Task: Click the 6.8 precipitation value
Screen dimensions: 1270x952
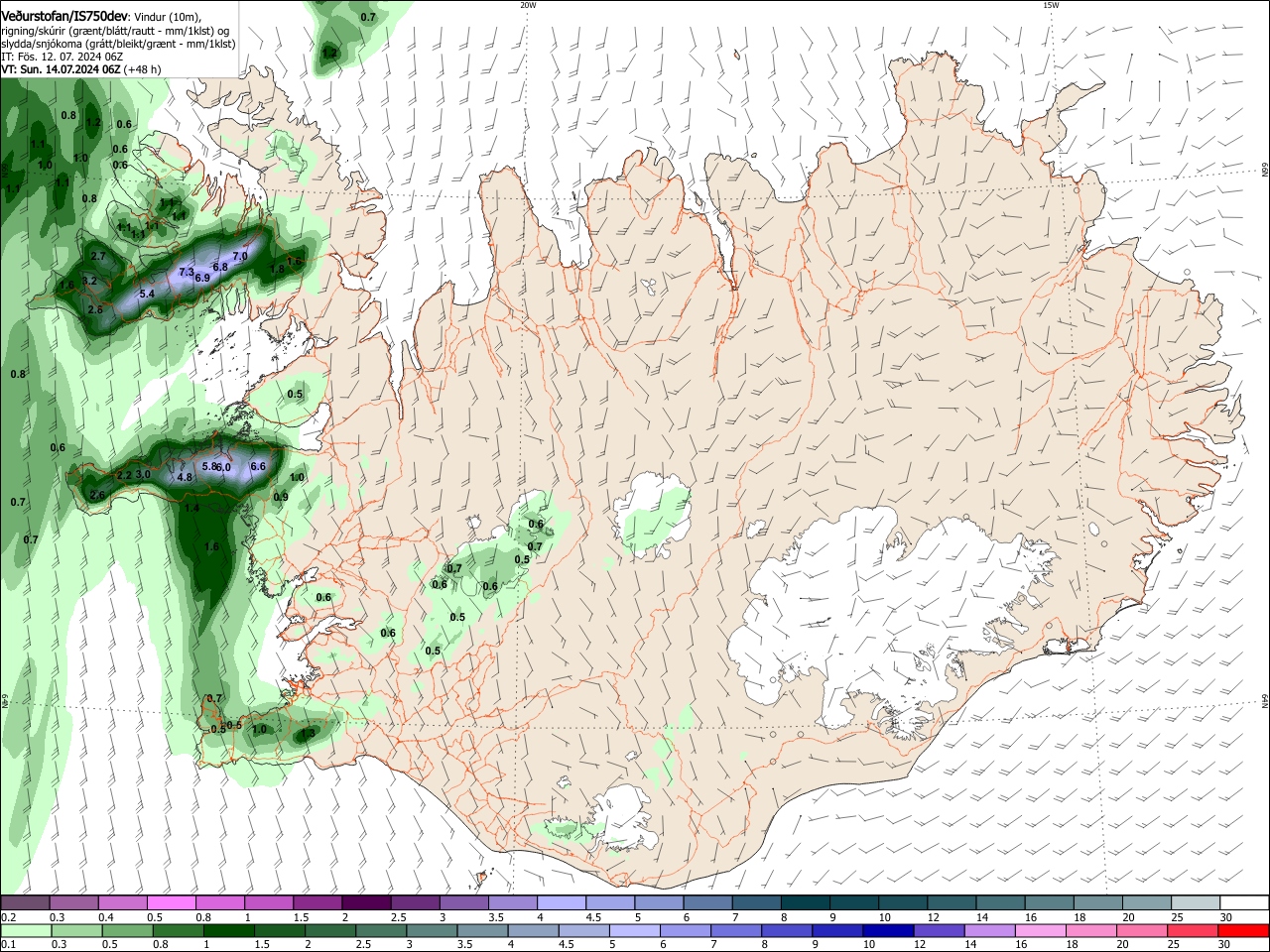Action: (221, 267)
